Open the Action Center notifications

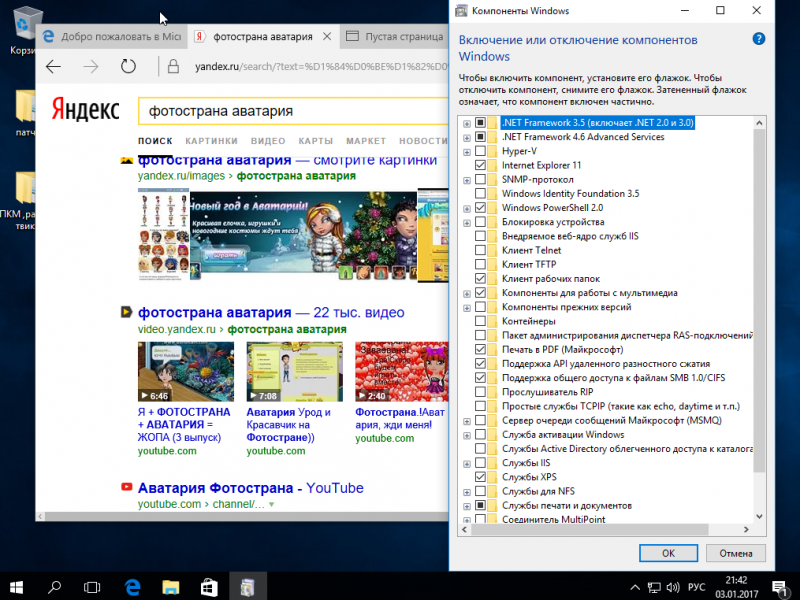779,587
